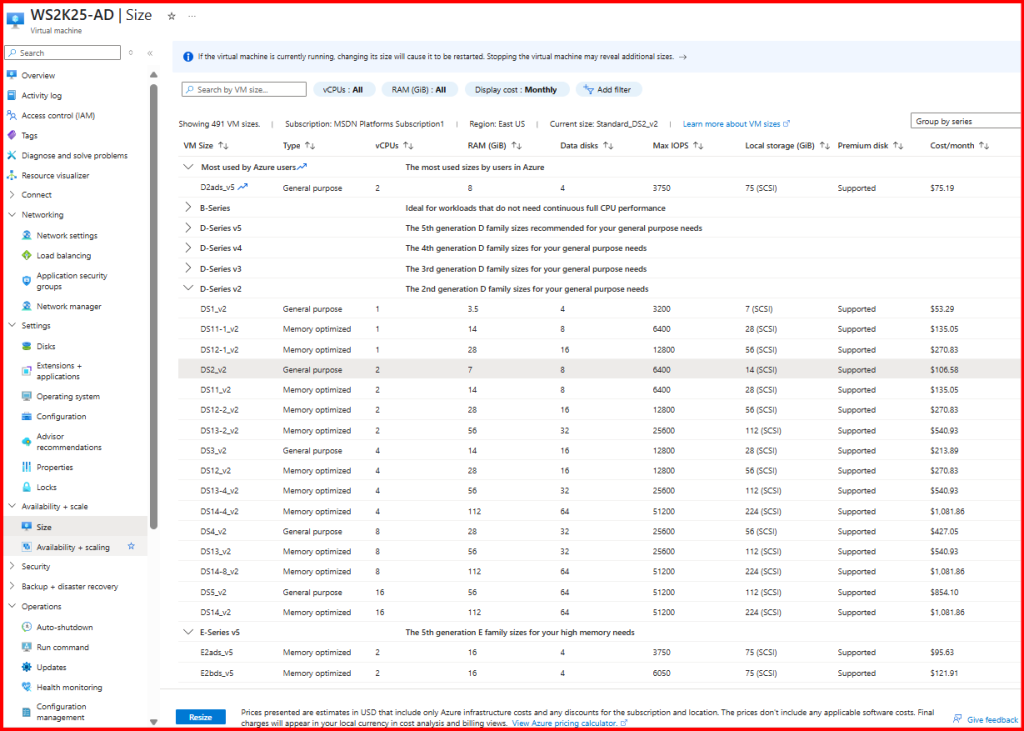The image size is (1024, 731).
Task: Open the Group by series dropdown
Action: pyautogui.click(x=966, y=121)
